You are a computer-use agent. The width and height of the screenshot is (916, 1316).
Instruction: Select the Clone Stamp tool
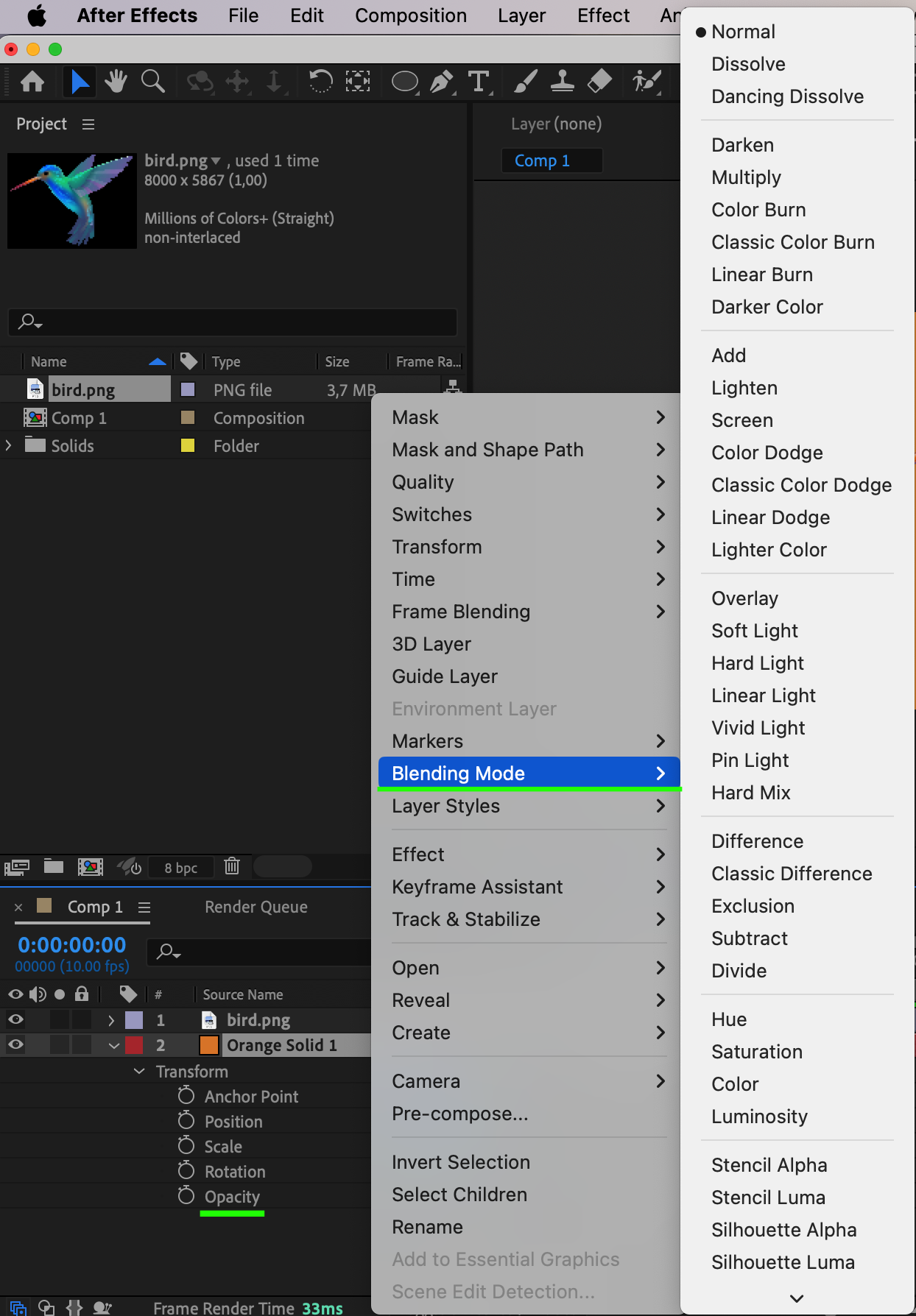tap(563, 81)
